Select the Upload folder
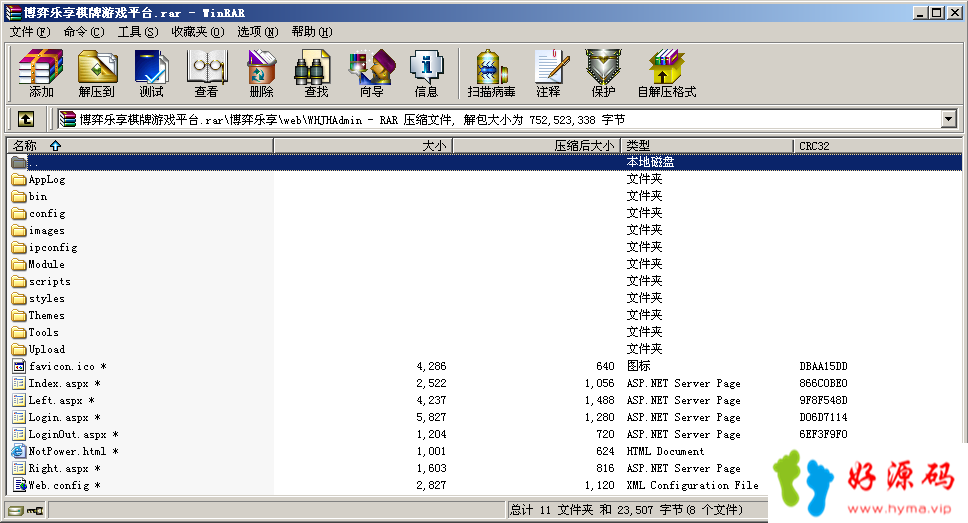The width and height of the screenshot is (968, 523). point(38,349)
